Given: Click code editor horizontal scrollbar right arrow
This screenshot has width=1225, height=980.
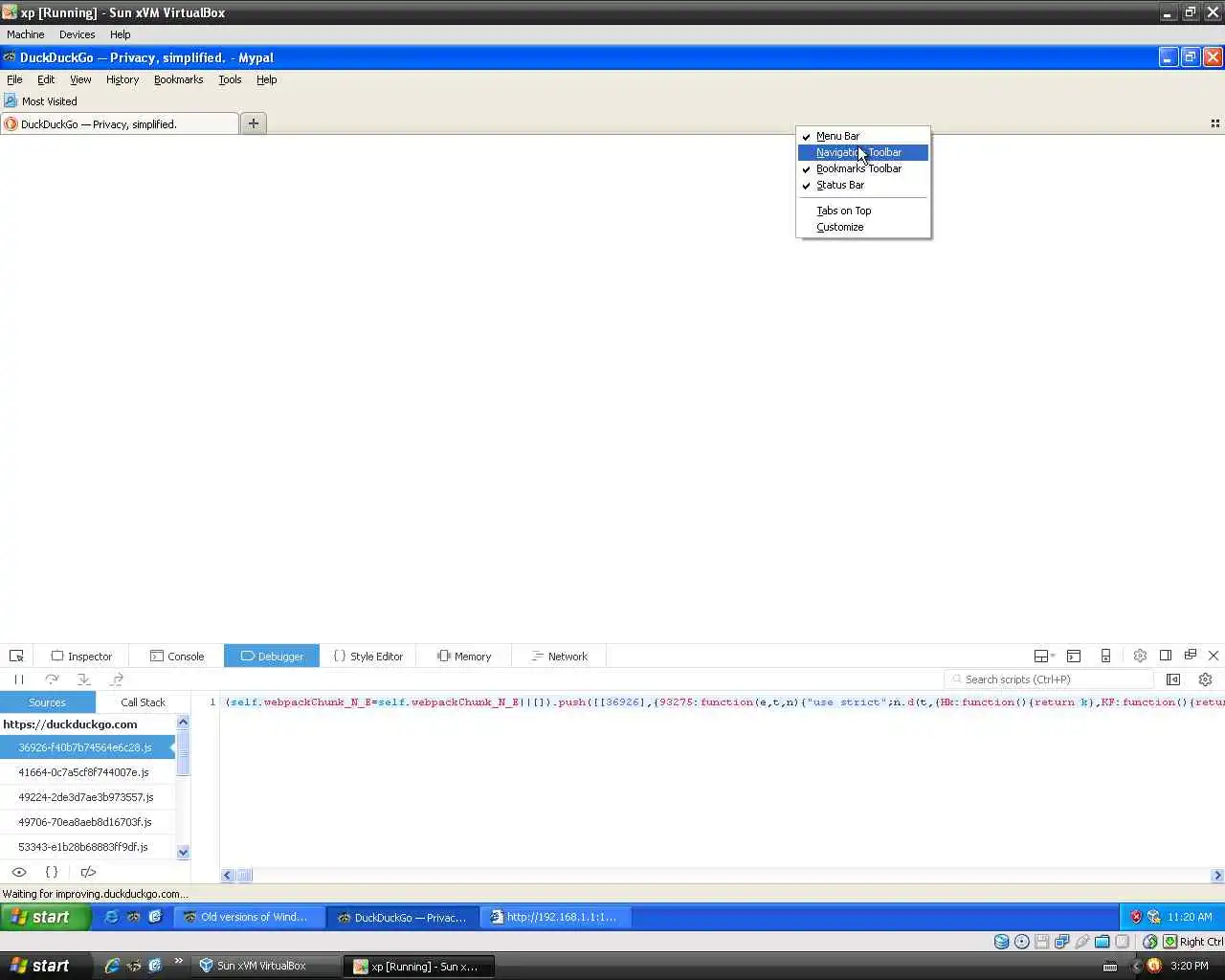Looking at the screenshot, I should click(x=1217, y=876).
